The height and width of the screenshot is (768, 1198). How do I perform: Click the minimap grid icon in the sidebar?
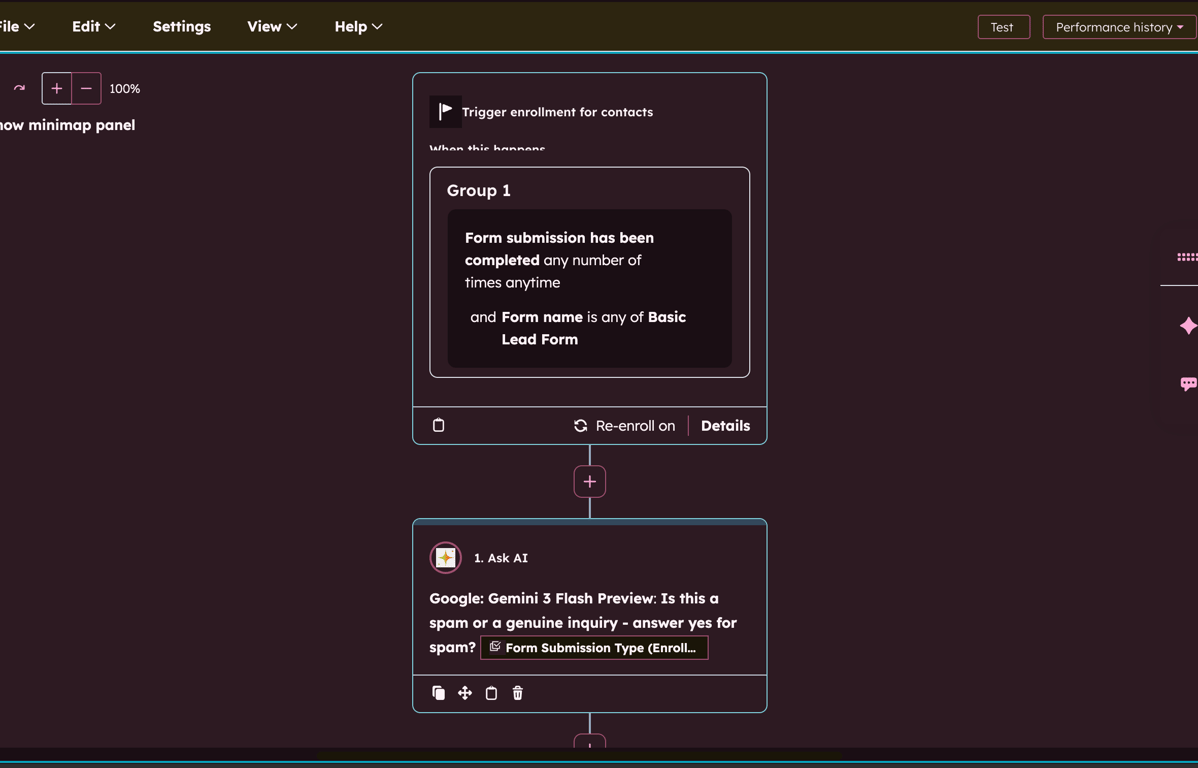pyautogui.click(x=1188, y=257)
